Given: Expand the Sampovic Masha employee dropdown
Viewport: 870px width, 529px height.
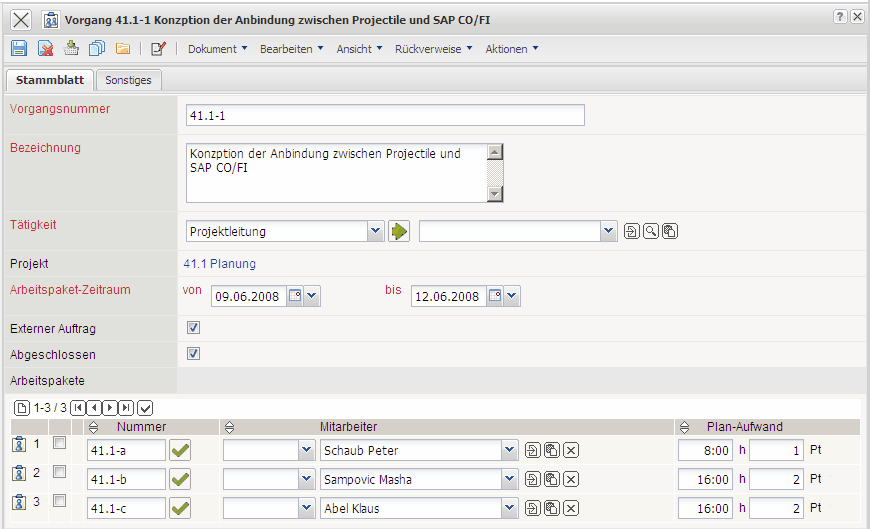Looking at the screenshot, I should [510, 479].
